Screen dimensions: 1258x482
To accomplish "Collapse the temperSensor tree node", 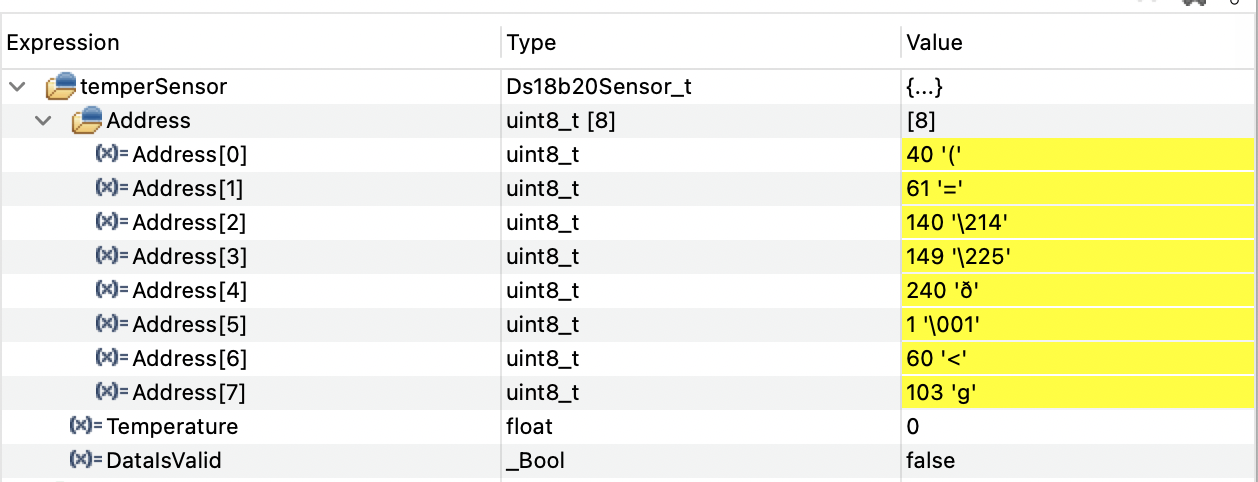I will point(17,87).
